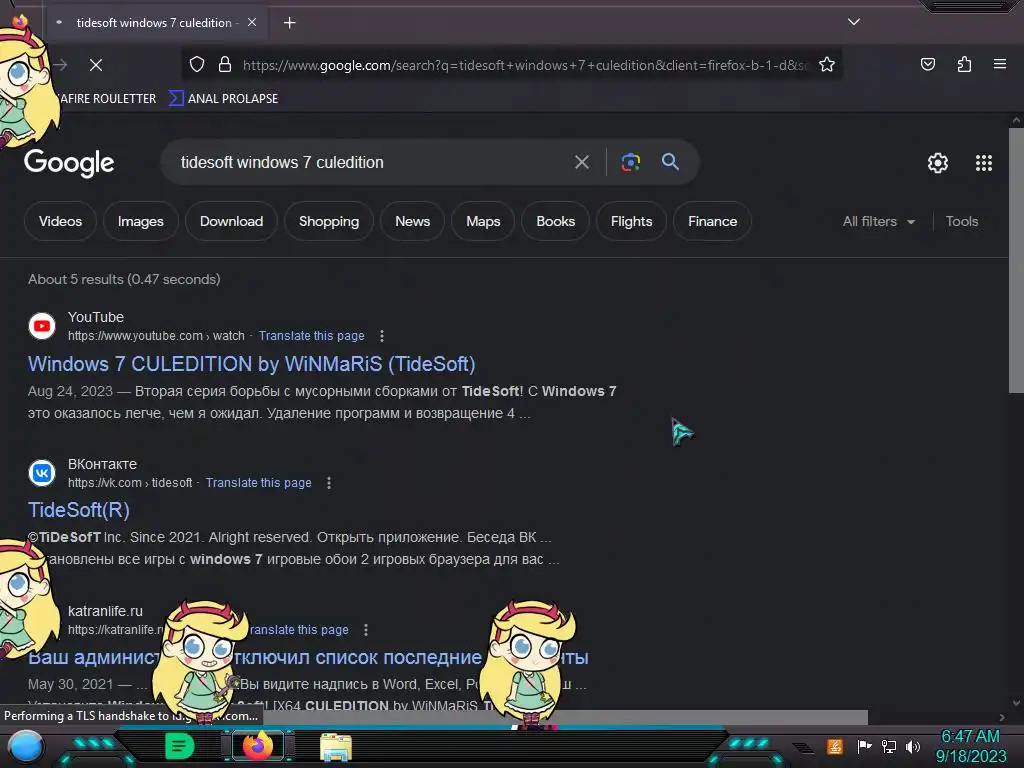Open Google quick settings gear
The image size is (1024, 768).
pos(938,163)
